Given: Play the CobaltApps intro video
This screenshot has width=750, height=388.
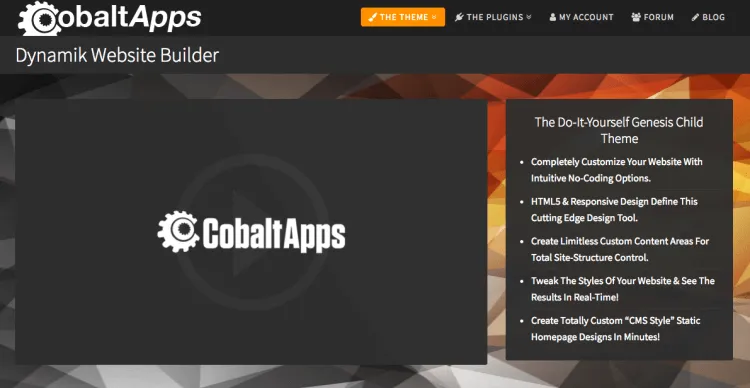Looking at the screenshot, I should tap(251, 232).
